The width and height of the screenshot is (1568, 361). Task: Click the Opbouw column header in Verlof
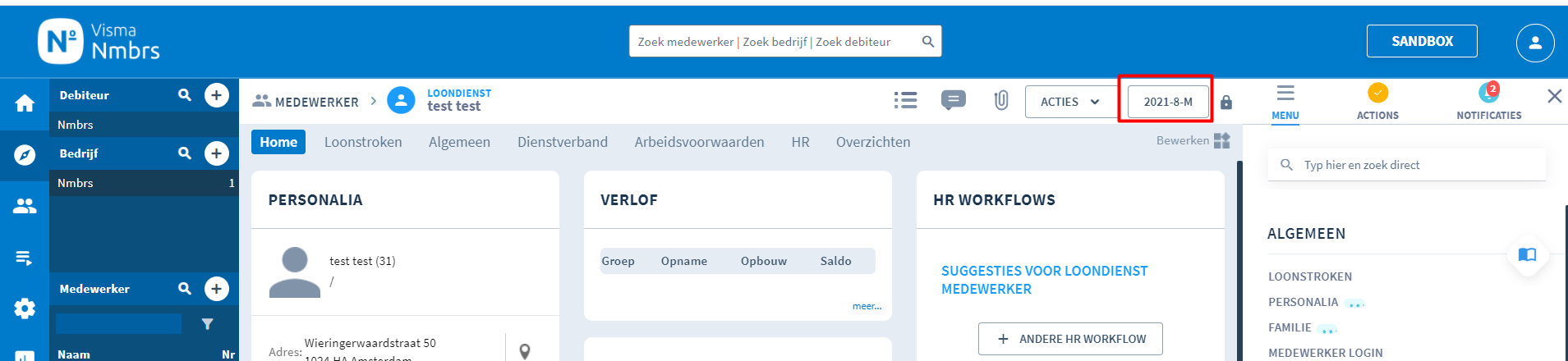[764, 261]
